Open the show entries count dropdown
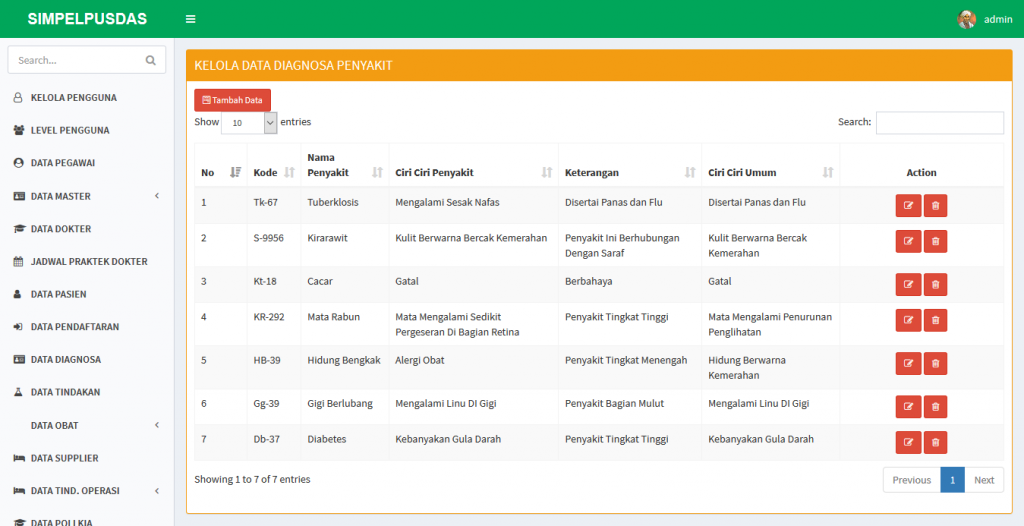1024x526 pixels. click(x=249, y=122)
